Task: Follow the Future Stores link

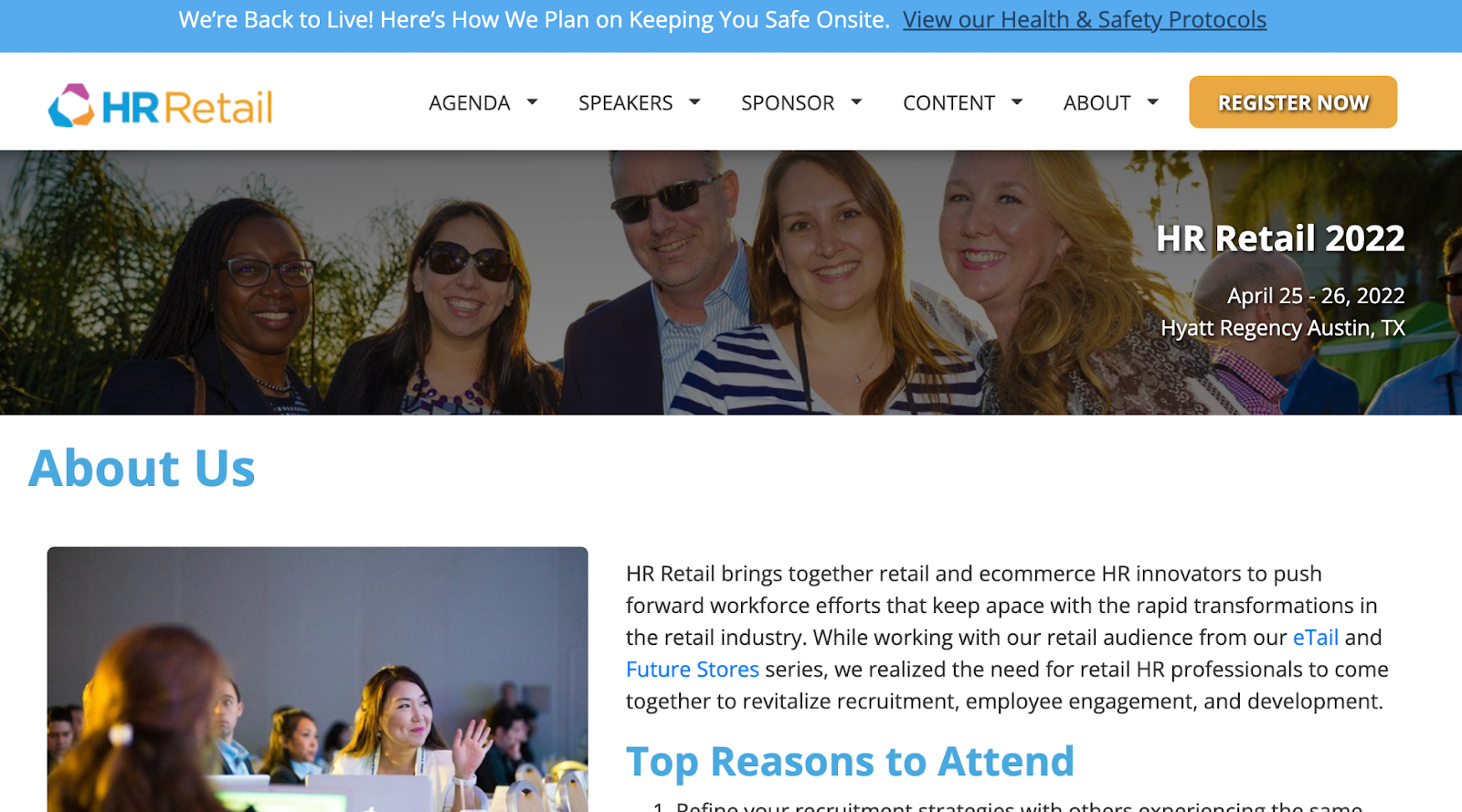Action: (x=693, y=670)
